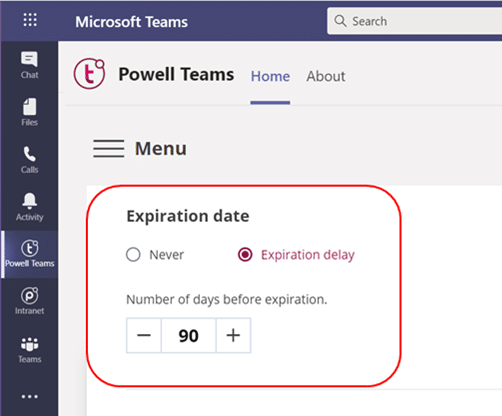Increase expiration days with plus button

(233, 335)
